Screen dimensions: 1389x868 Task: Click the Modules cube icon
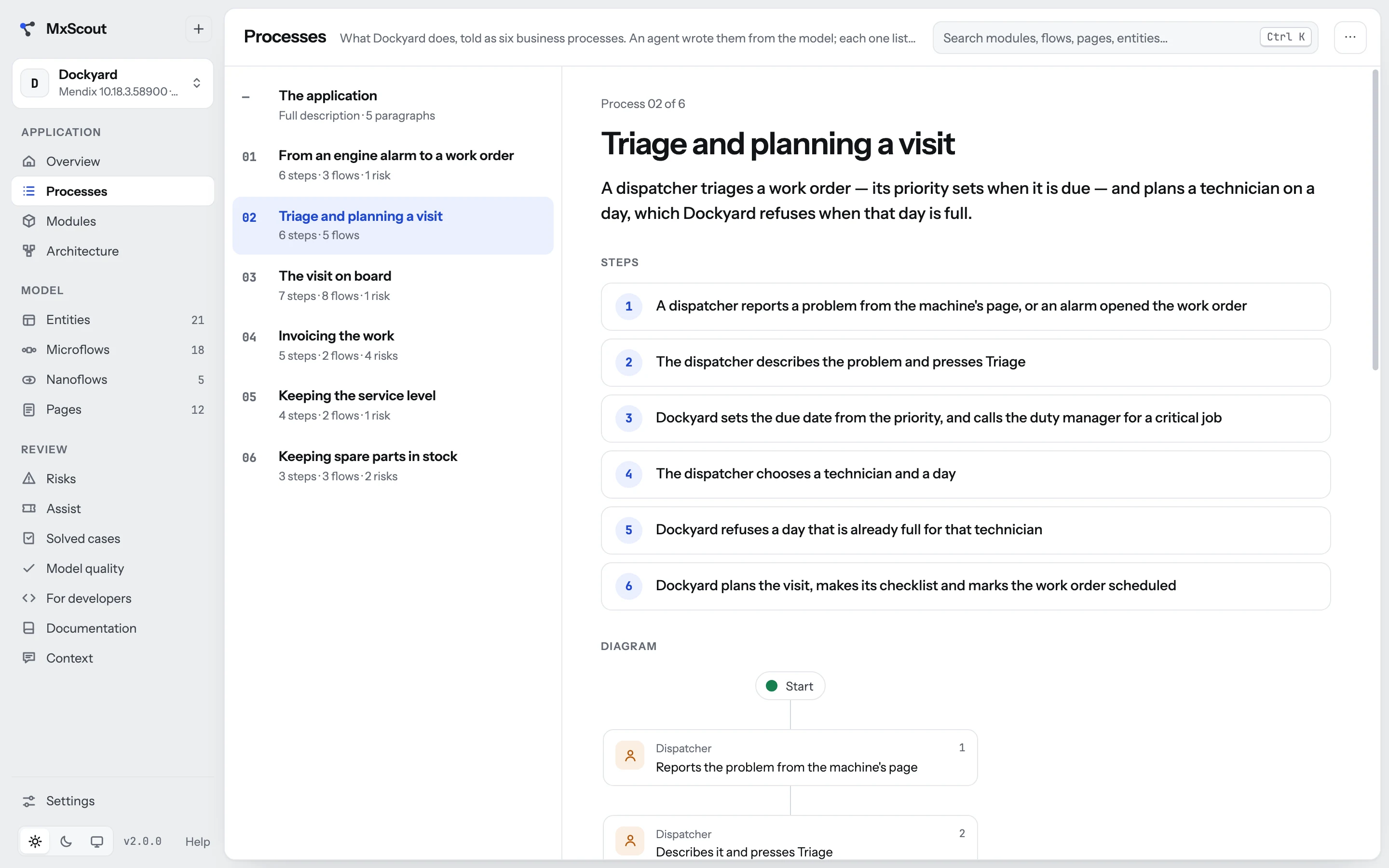[x=29, y=221]
